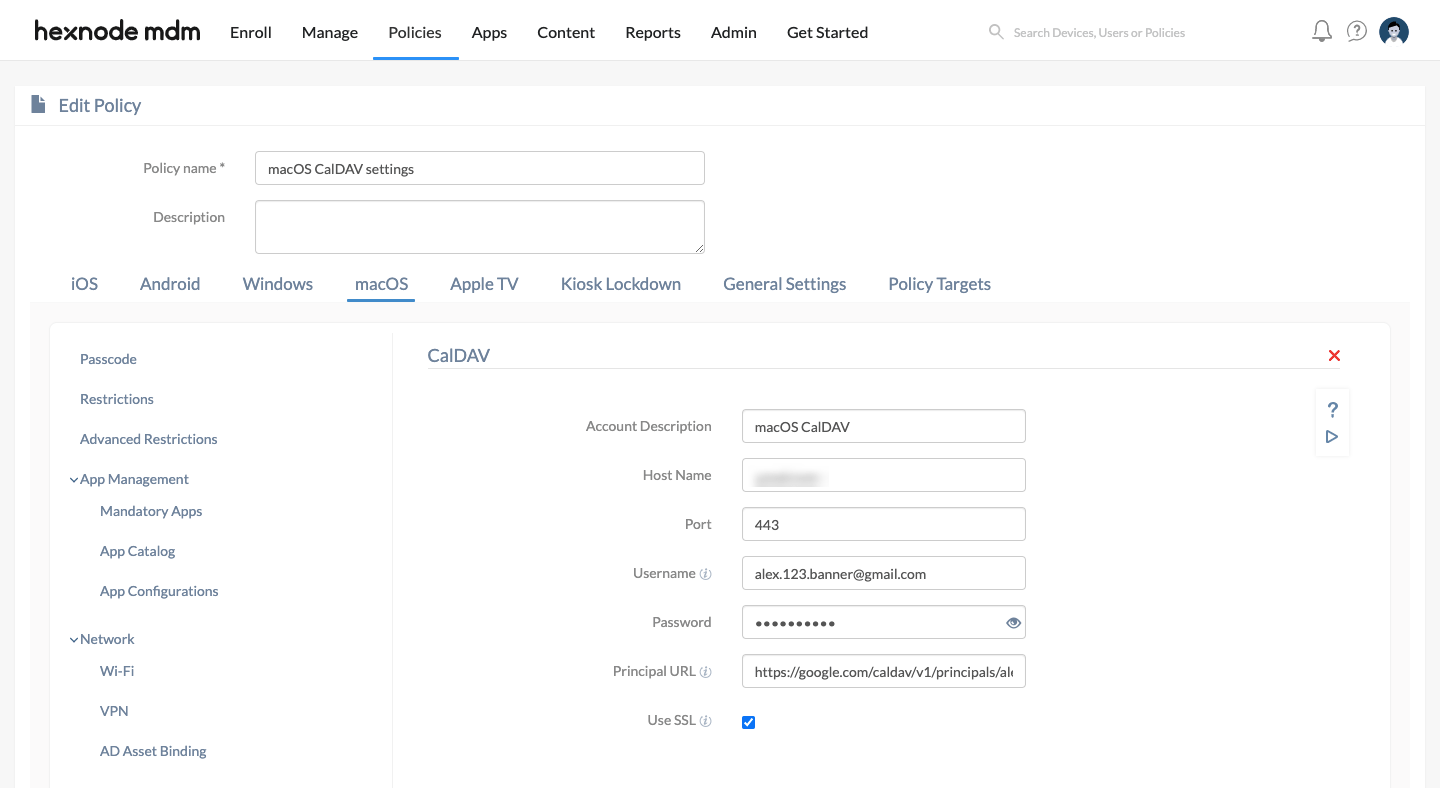Open the user profile avatar menu
Viewport: 1440px width, 788px height.
1394,31
